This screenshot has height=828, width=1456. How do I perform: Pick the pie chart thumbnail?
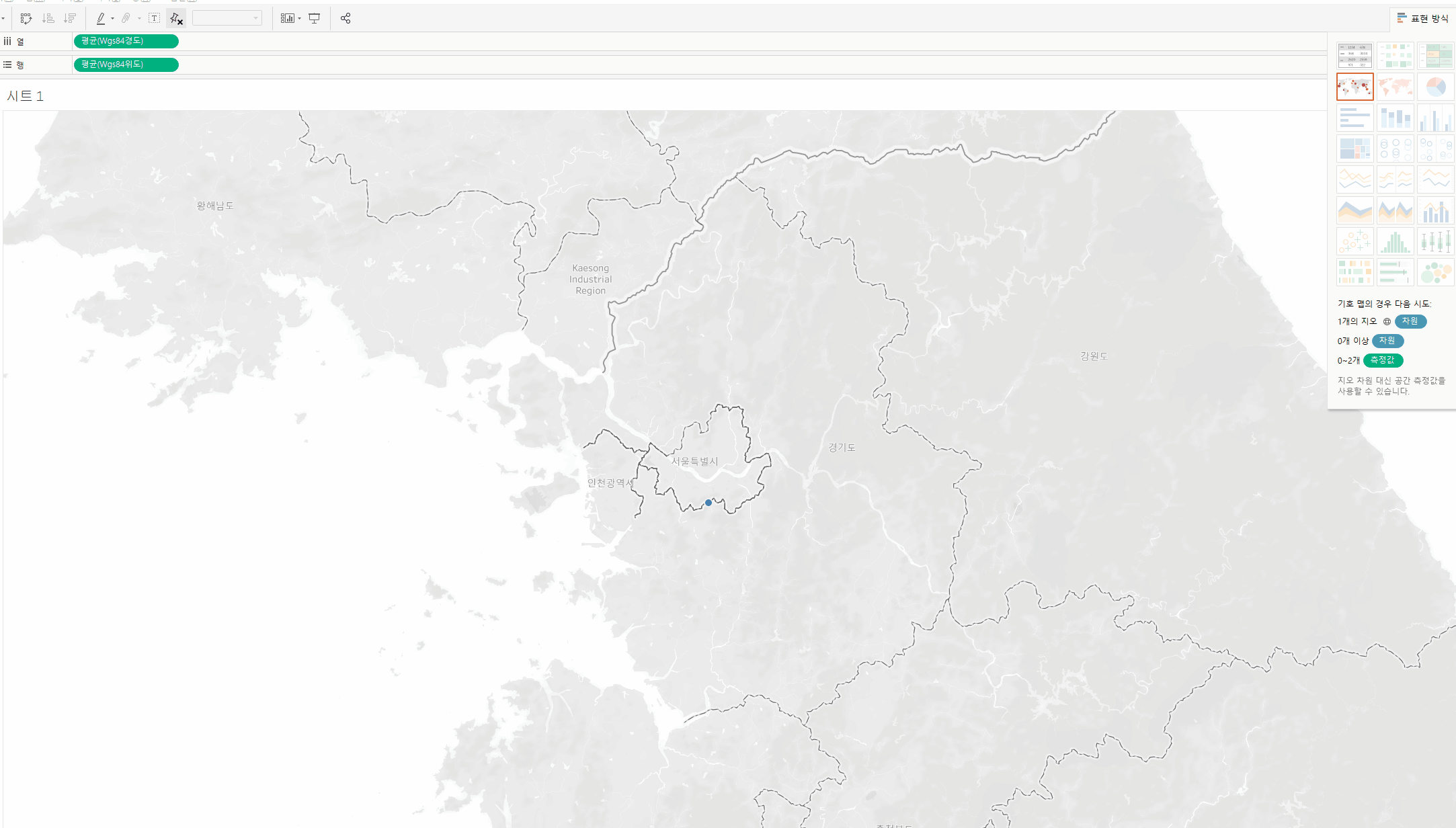[1435, 87]
